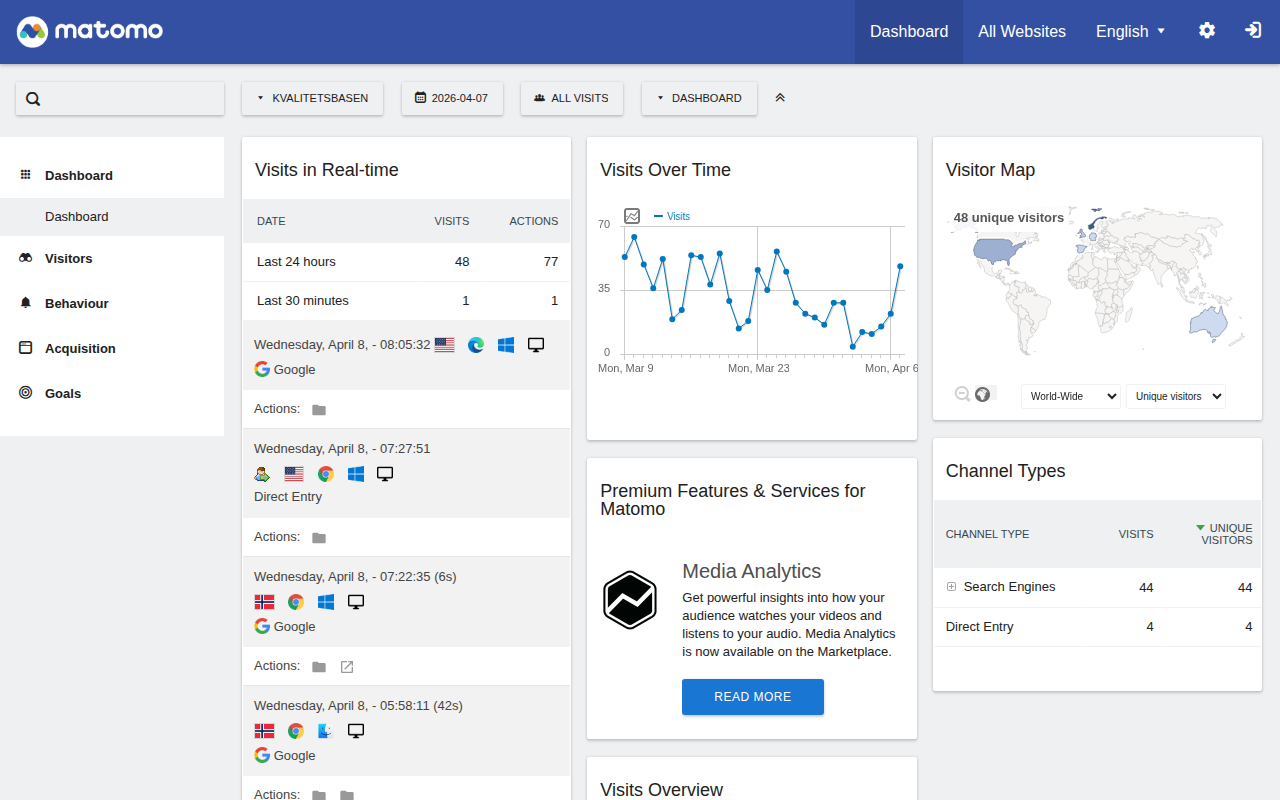Click the returning visitor profile icon
The image size is (1280, 800).
(262, 474)
